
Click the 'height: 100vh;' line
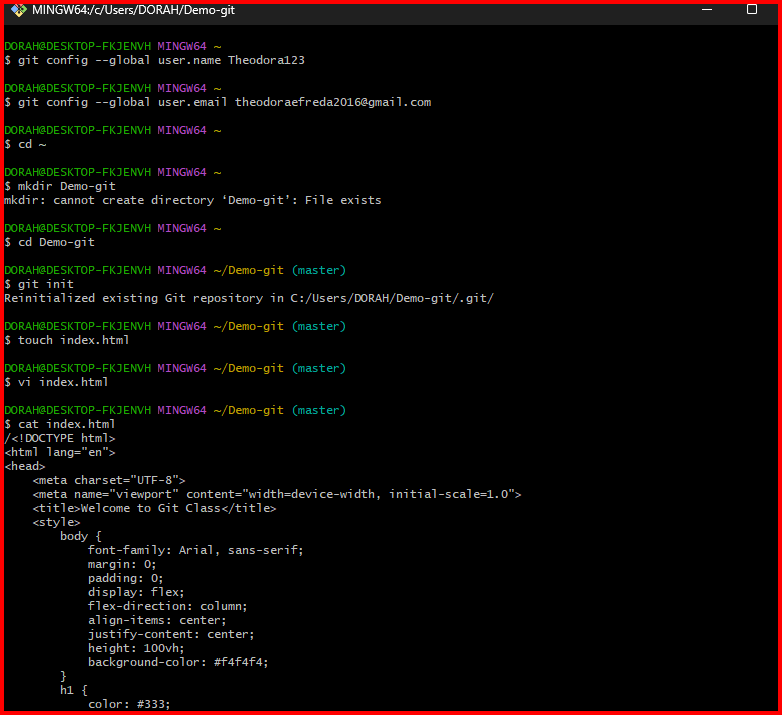pos(136,648)
